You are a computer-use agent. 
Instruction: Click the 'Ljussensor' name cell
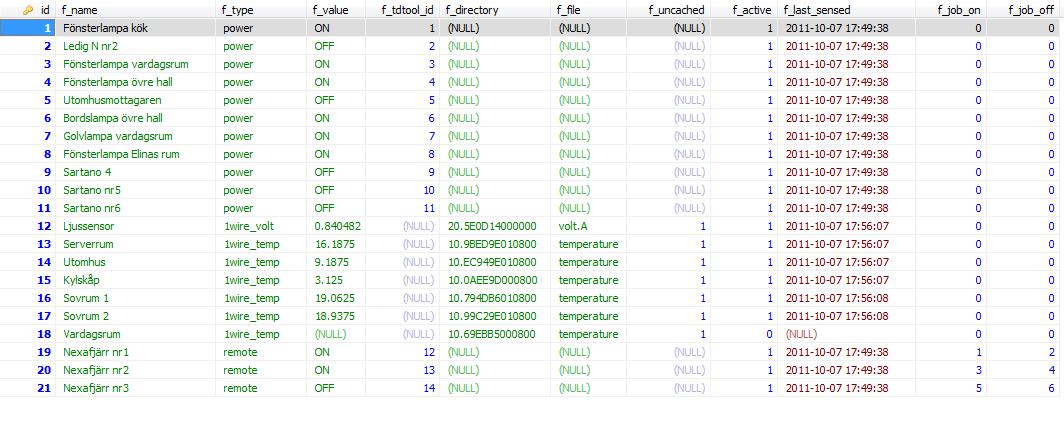click(x=89, y=227)
